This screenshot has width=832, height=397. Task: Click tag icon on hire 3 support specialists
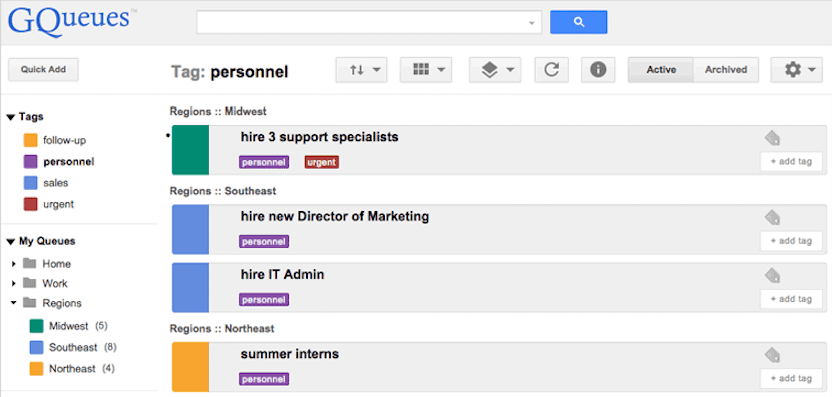click(x=773, y=139)
